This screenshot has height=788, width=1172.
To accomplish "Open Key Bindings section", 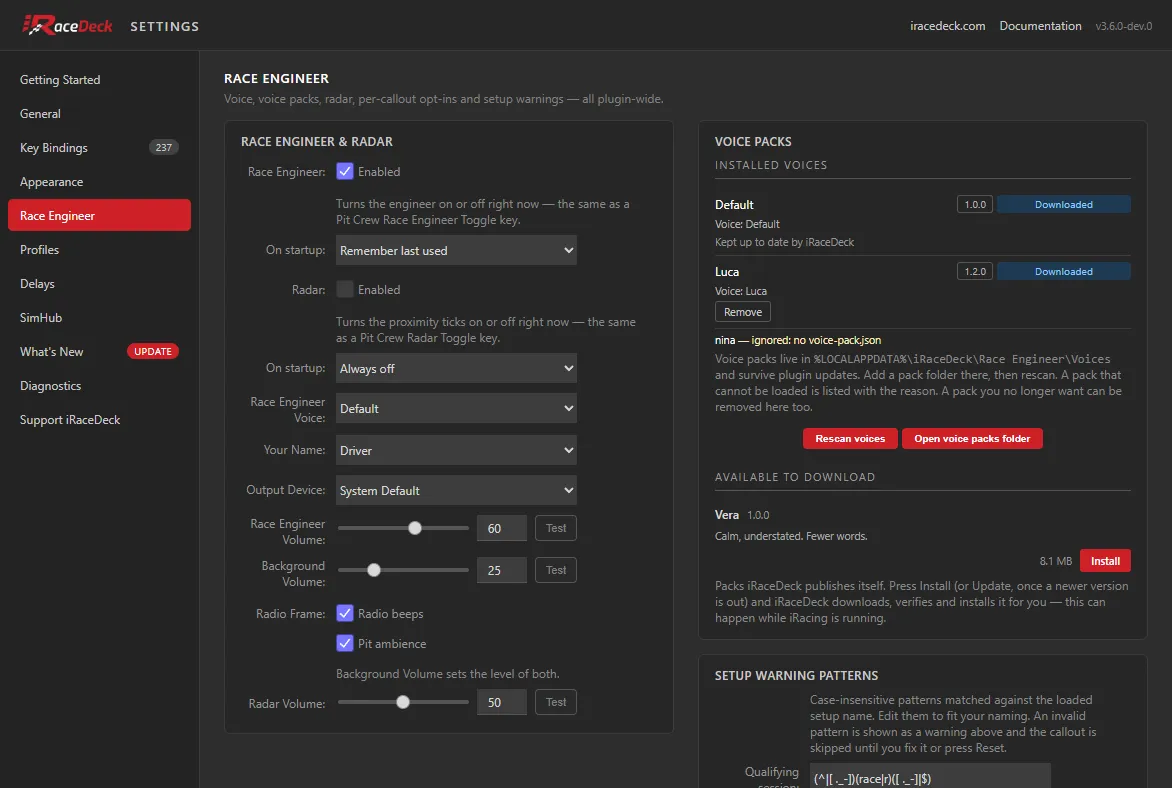I will [99, 147].
